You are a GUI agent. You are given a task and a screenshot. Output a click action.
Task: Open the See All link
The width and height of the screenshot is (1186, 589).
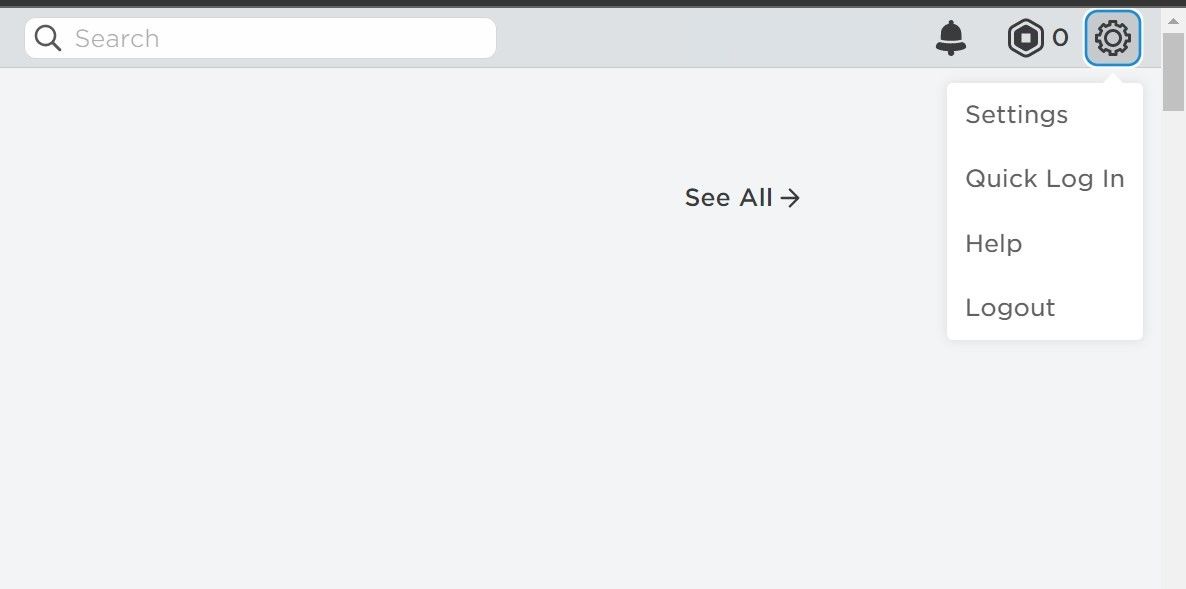tap(742, 198)
